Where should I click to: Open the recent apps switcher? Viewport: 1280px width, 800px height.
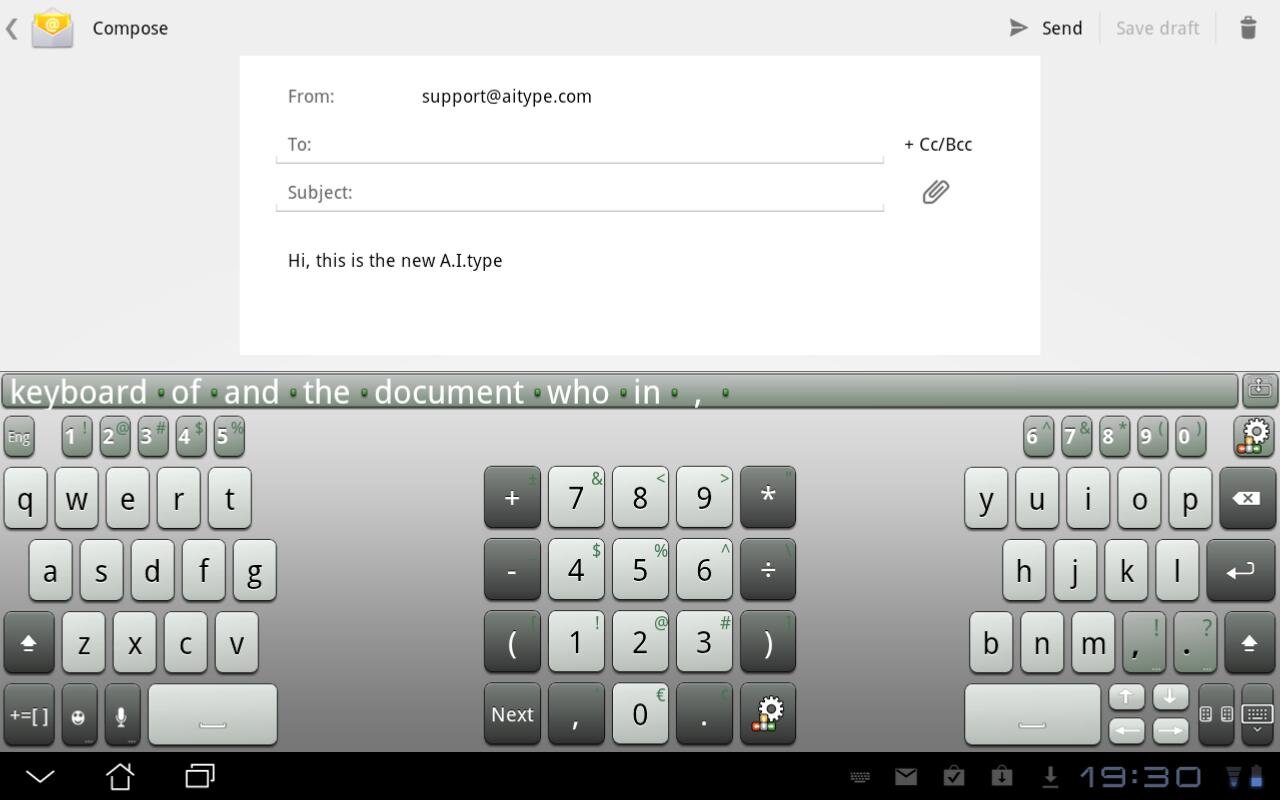(x=200, y=776)
